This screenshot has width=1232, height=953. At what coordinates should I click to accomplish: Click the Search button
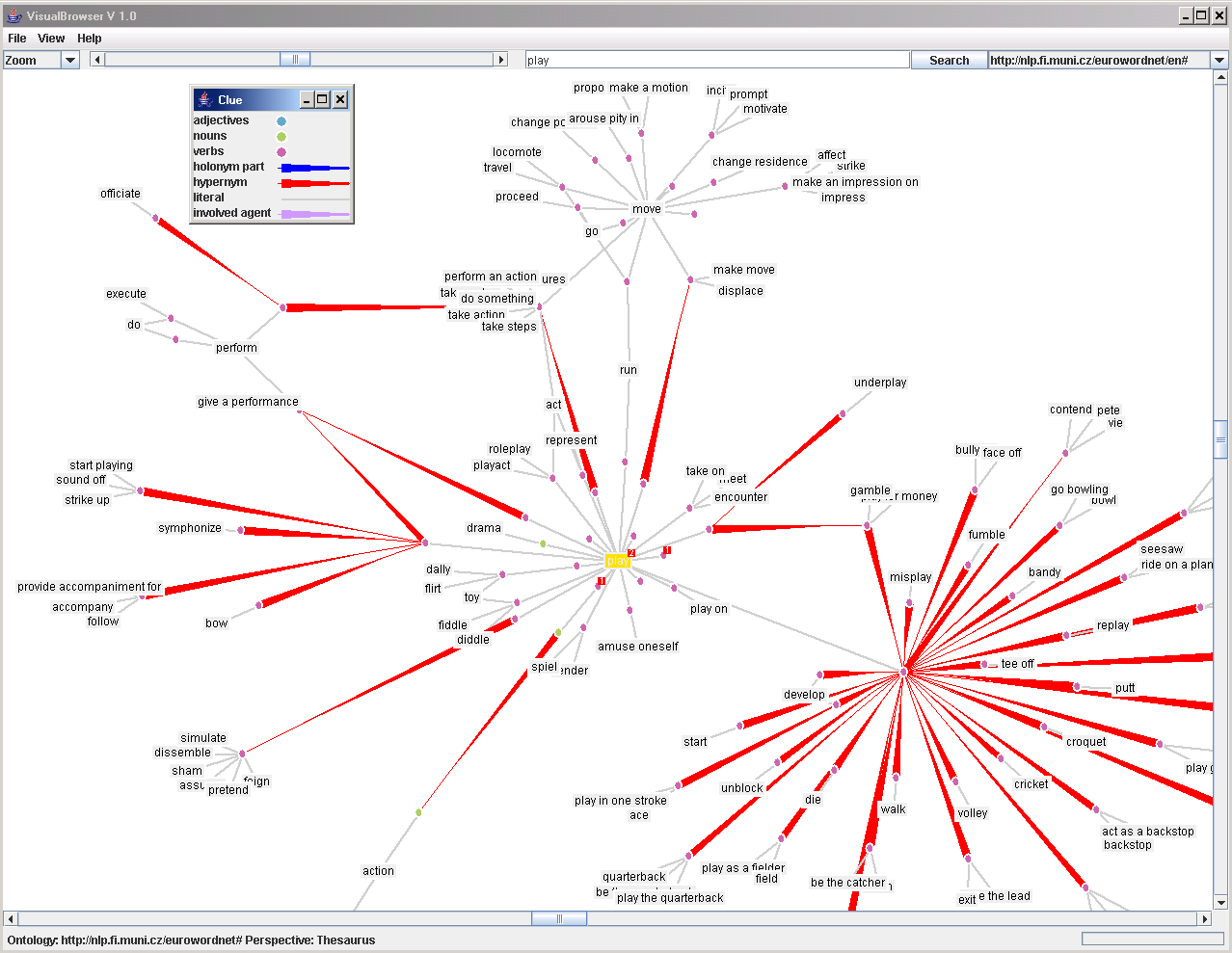[x=949, y=60]
